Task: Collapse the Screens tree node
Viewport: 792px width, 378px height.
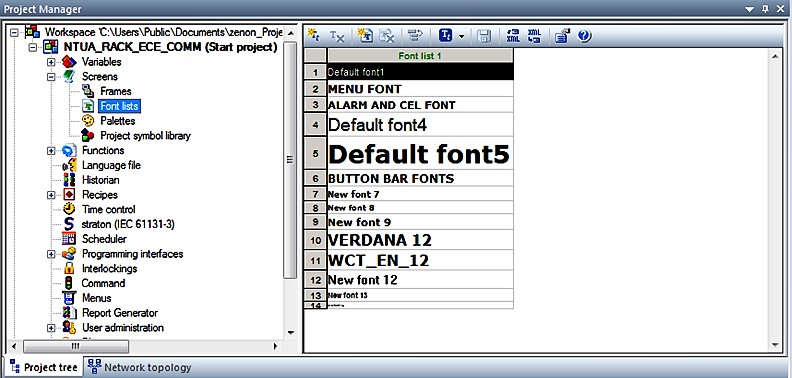Action: pyautogui.click(x=51, y=77)
